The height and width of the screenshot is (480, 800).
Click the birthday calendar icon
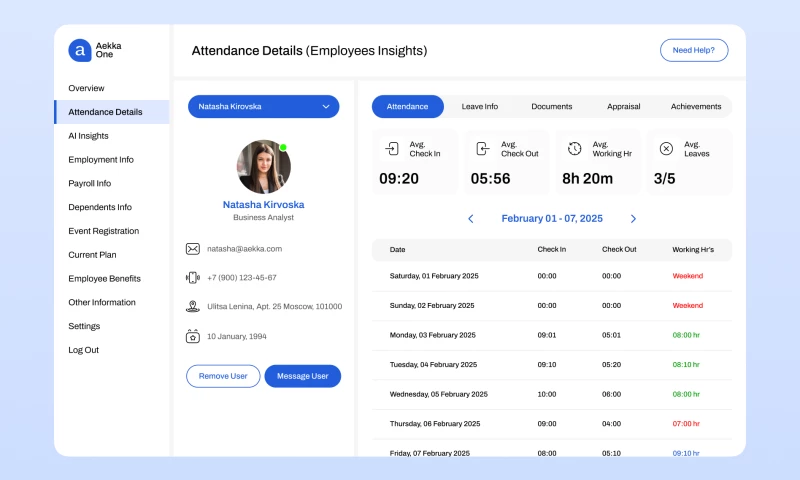[x=192, y=336]
